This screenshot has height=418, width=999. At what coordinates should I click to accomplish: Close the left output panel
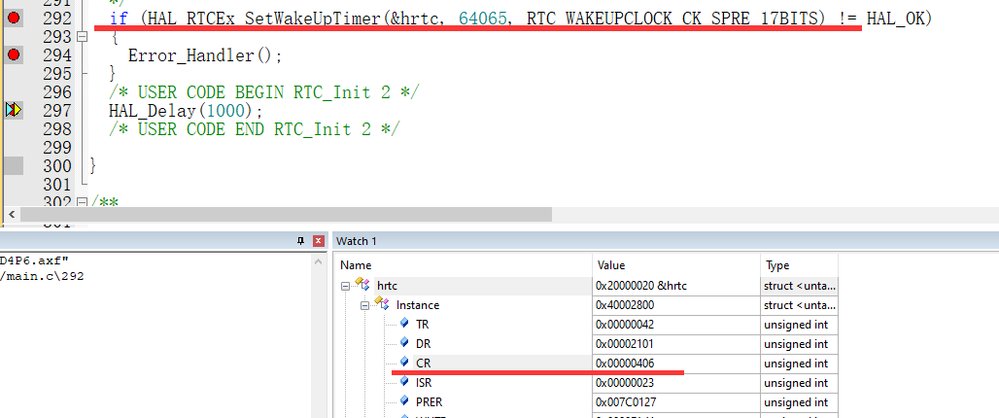(x=319, y=241)
